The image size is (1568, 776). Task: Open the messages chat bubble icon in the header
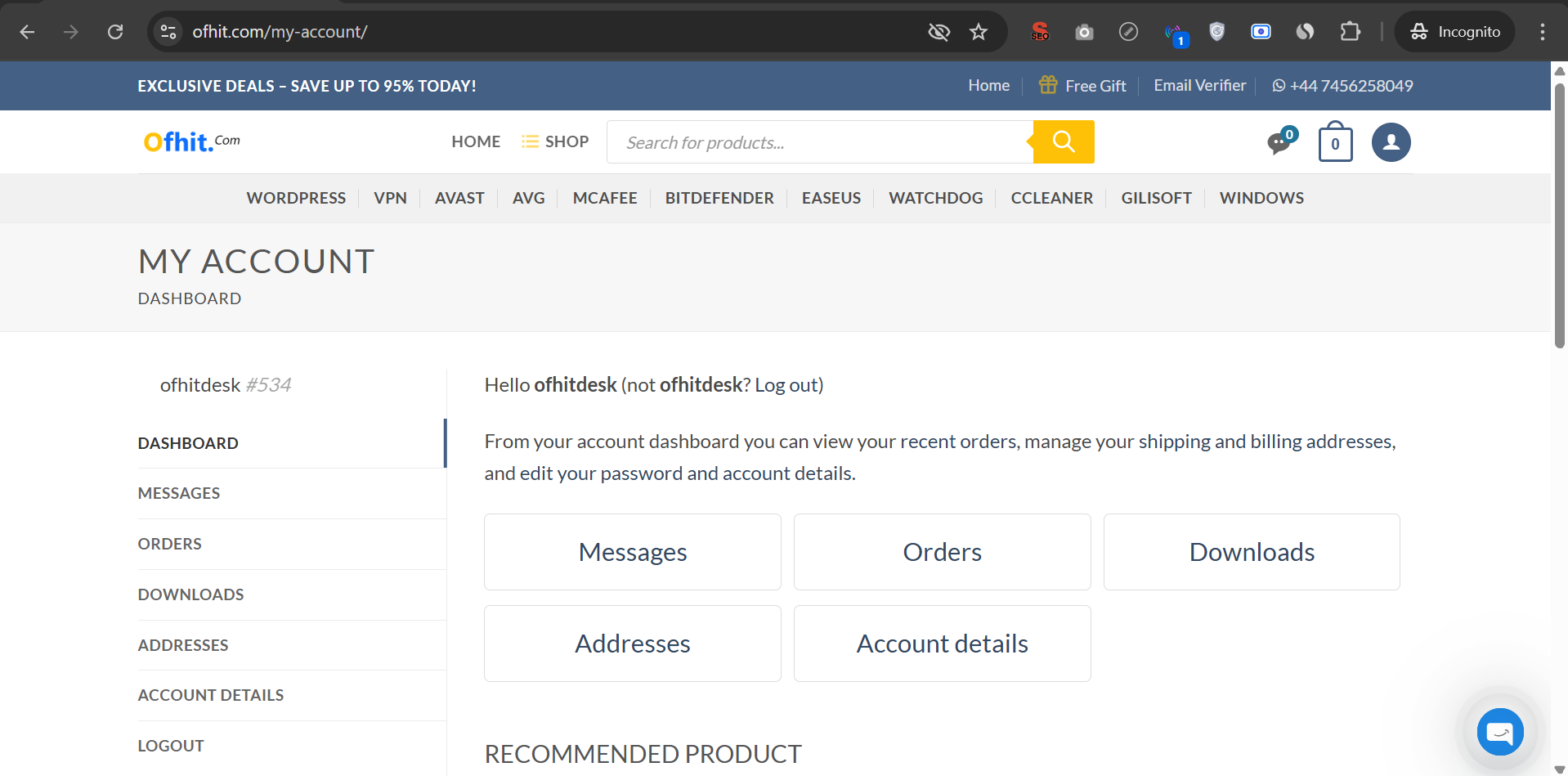point(1279,143)
